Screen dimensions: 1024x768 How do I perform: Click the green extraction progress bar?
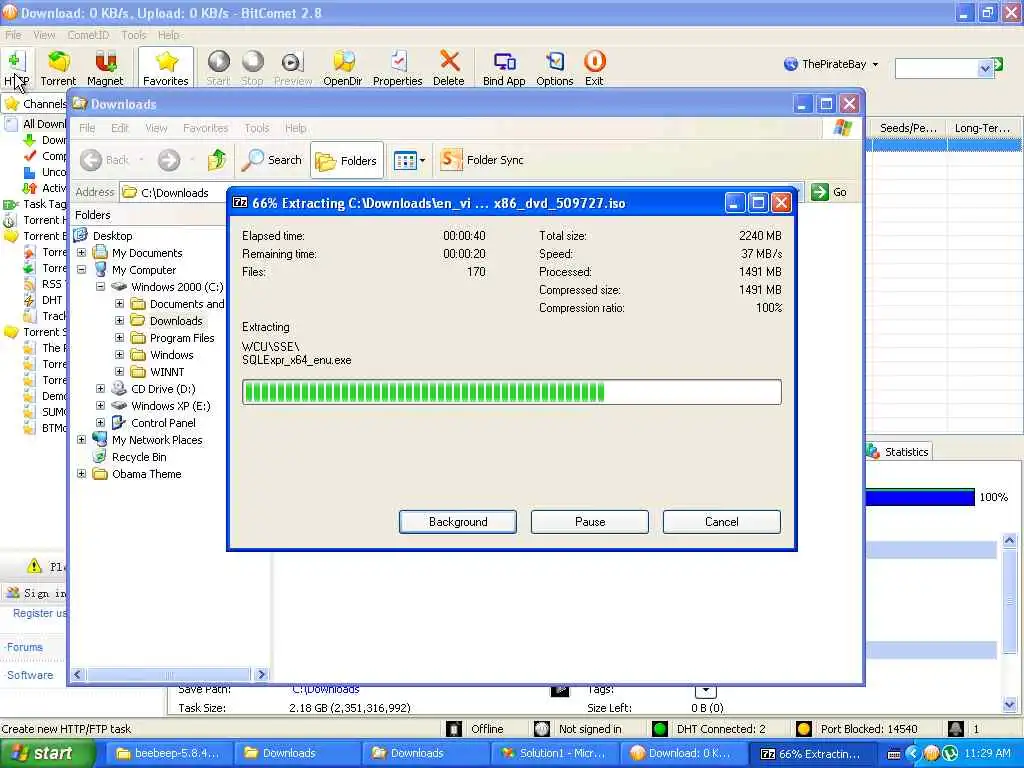coord(512,392)
